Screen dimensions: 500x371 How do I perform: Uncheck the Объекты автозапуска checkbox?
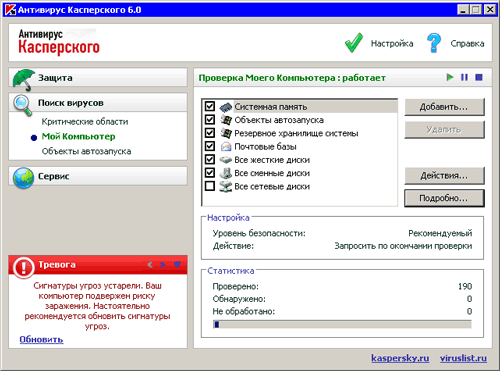coord(210,119)
